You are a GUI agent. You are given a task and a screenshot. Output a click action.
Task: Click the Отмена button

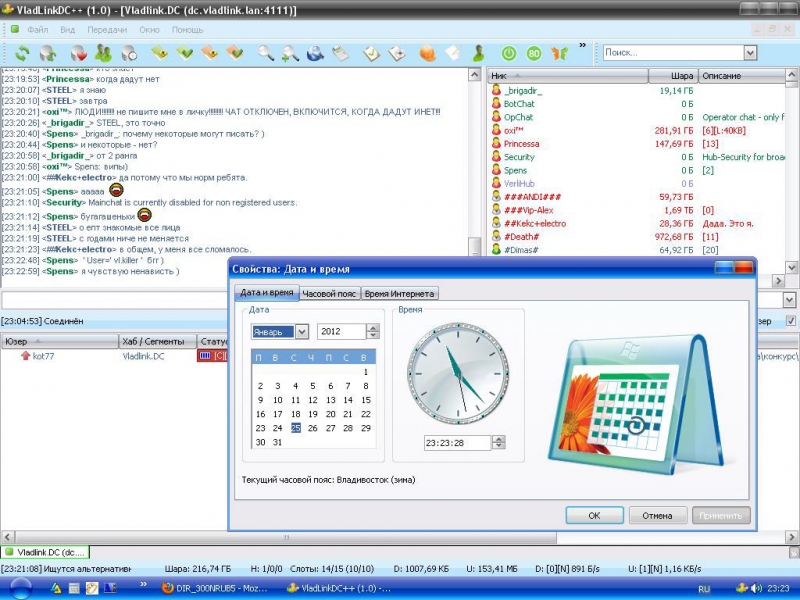coord(657,516)
